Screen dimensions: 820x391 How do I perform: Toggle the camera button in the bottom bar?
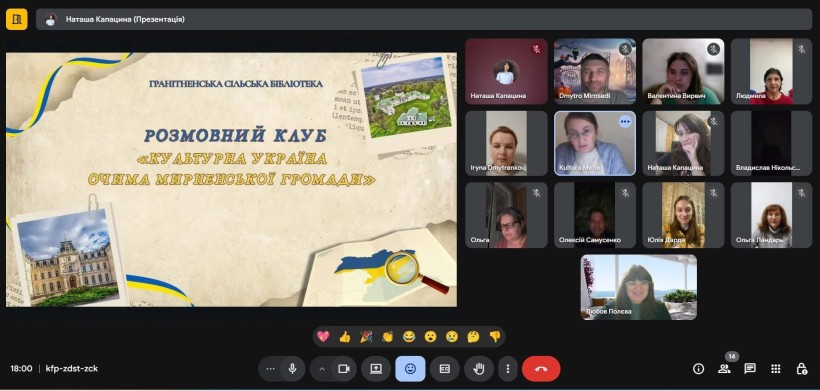[344, 369]
